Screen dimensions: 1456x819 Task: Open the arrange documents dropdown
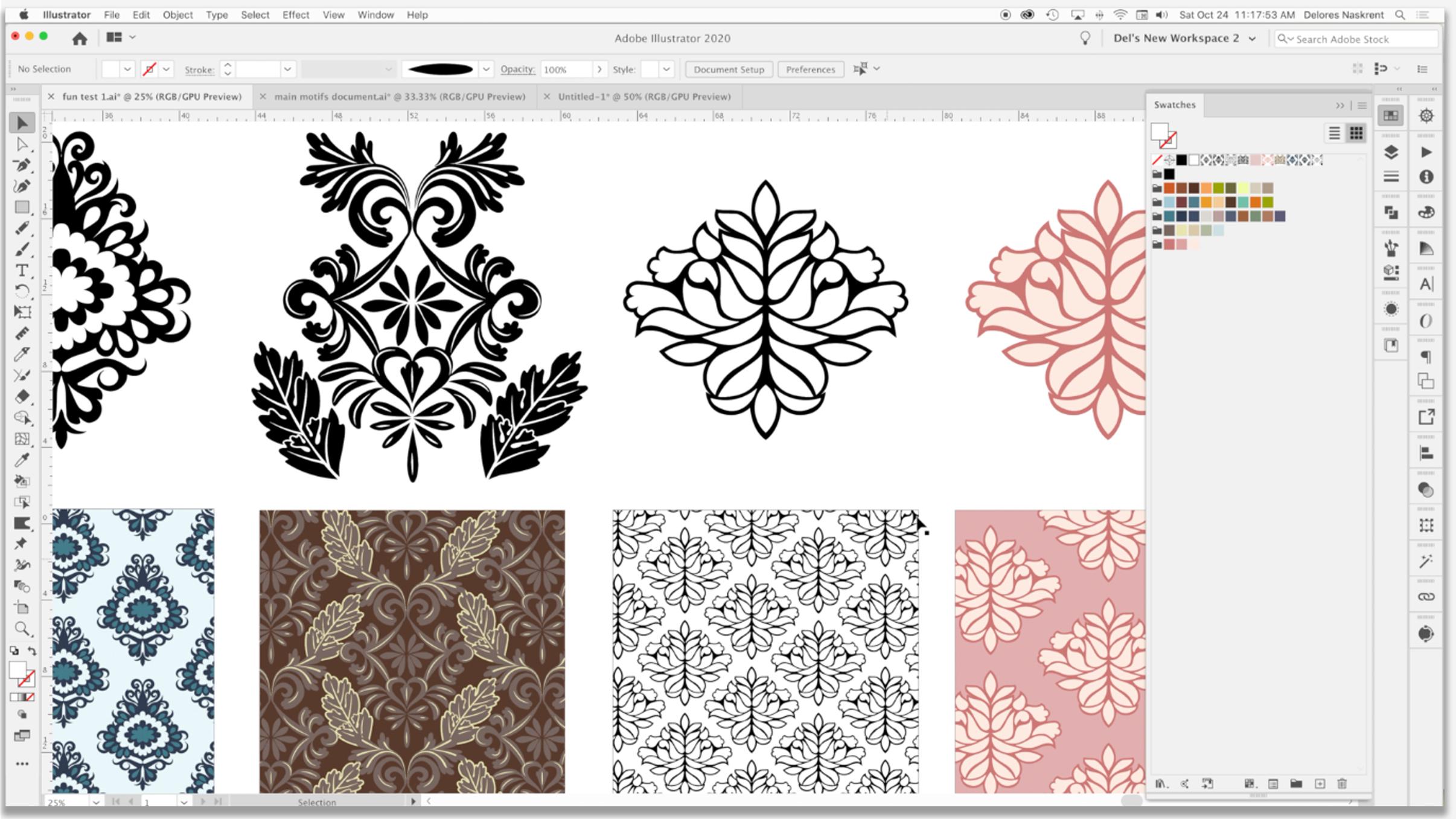point(121,37)
